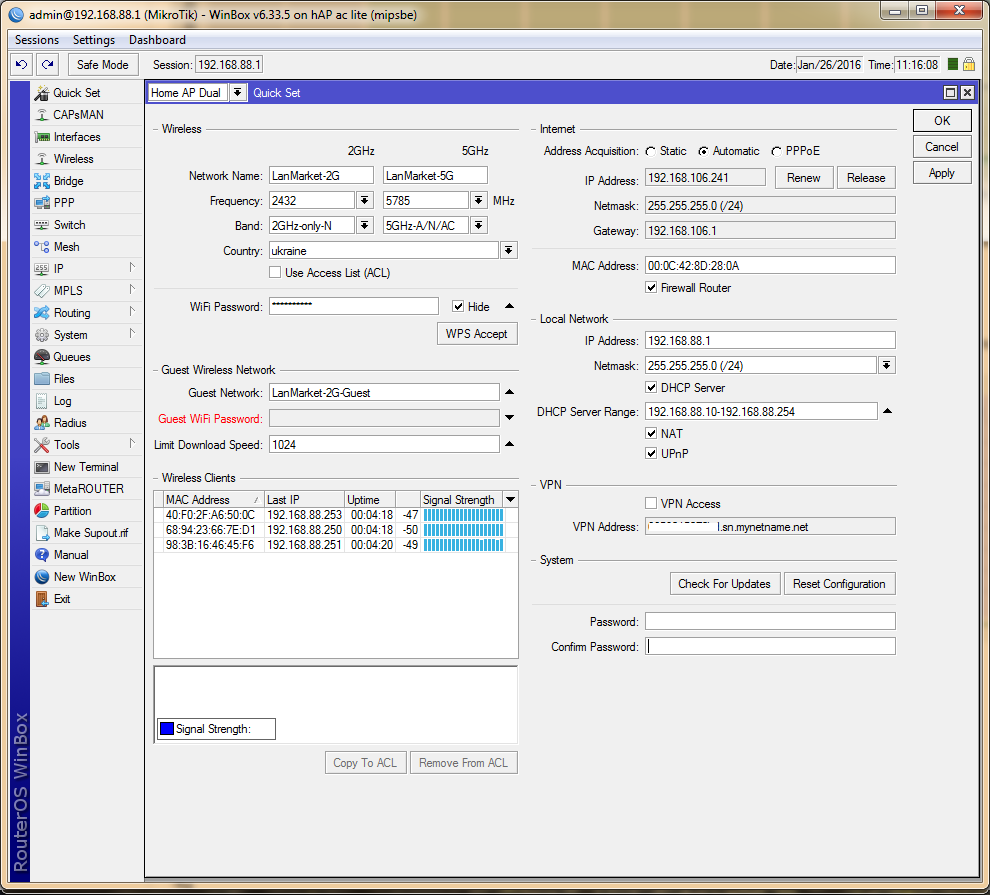Open the Country dropdown list

(509, 251)
